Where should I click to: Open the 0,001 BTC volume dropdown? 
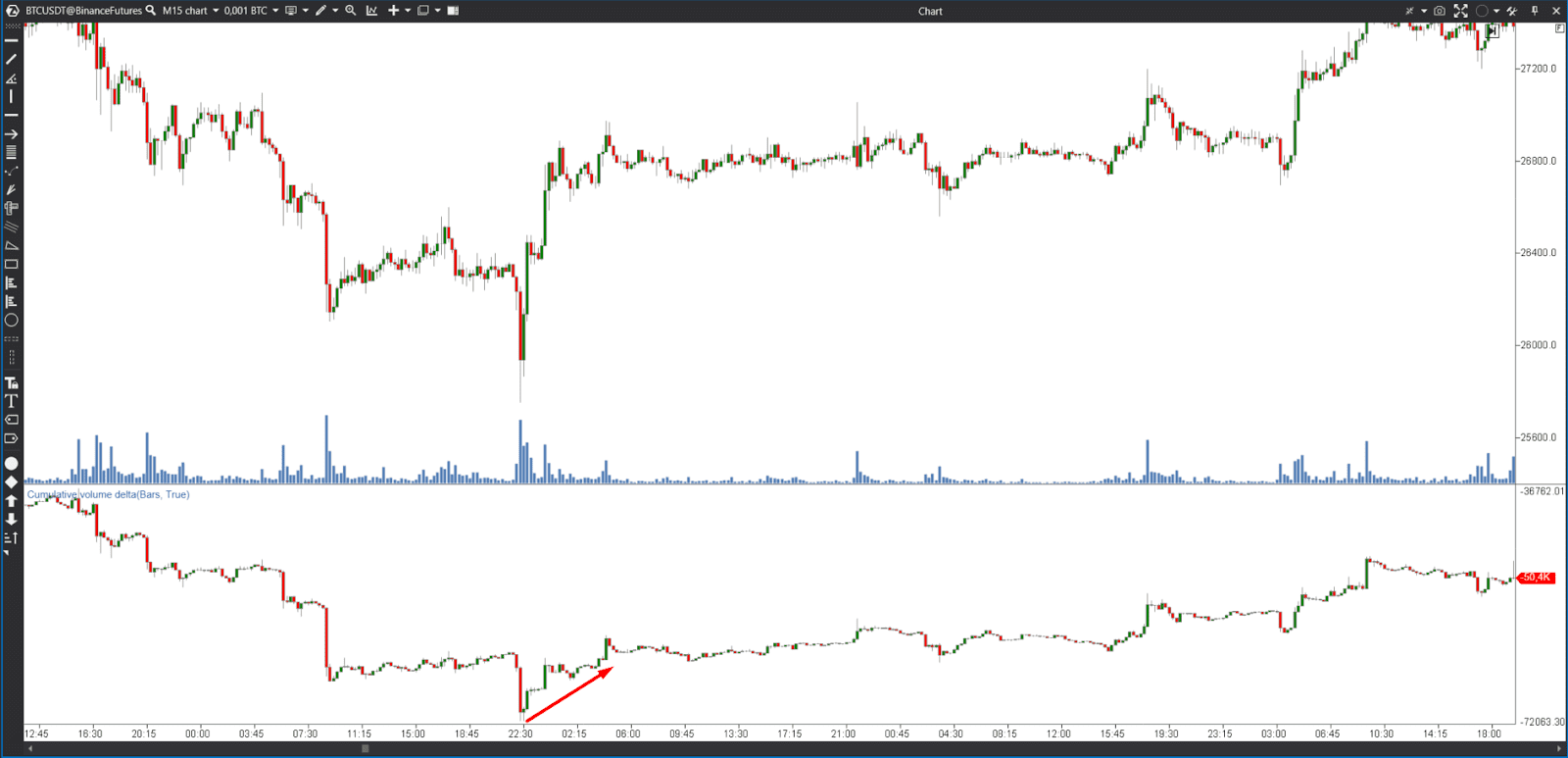[251, 11]
